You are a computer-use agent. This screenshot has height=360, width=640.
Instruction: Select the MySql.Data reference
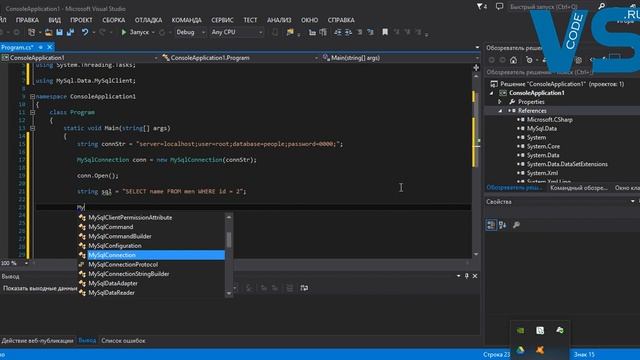pyautogui.click(x=542, y=129)
